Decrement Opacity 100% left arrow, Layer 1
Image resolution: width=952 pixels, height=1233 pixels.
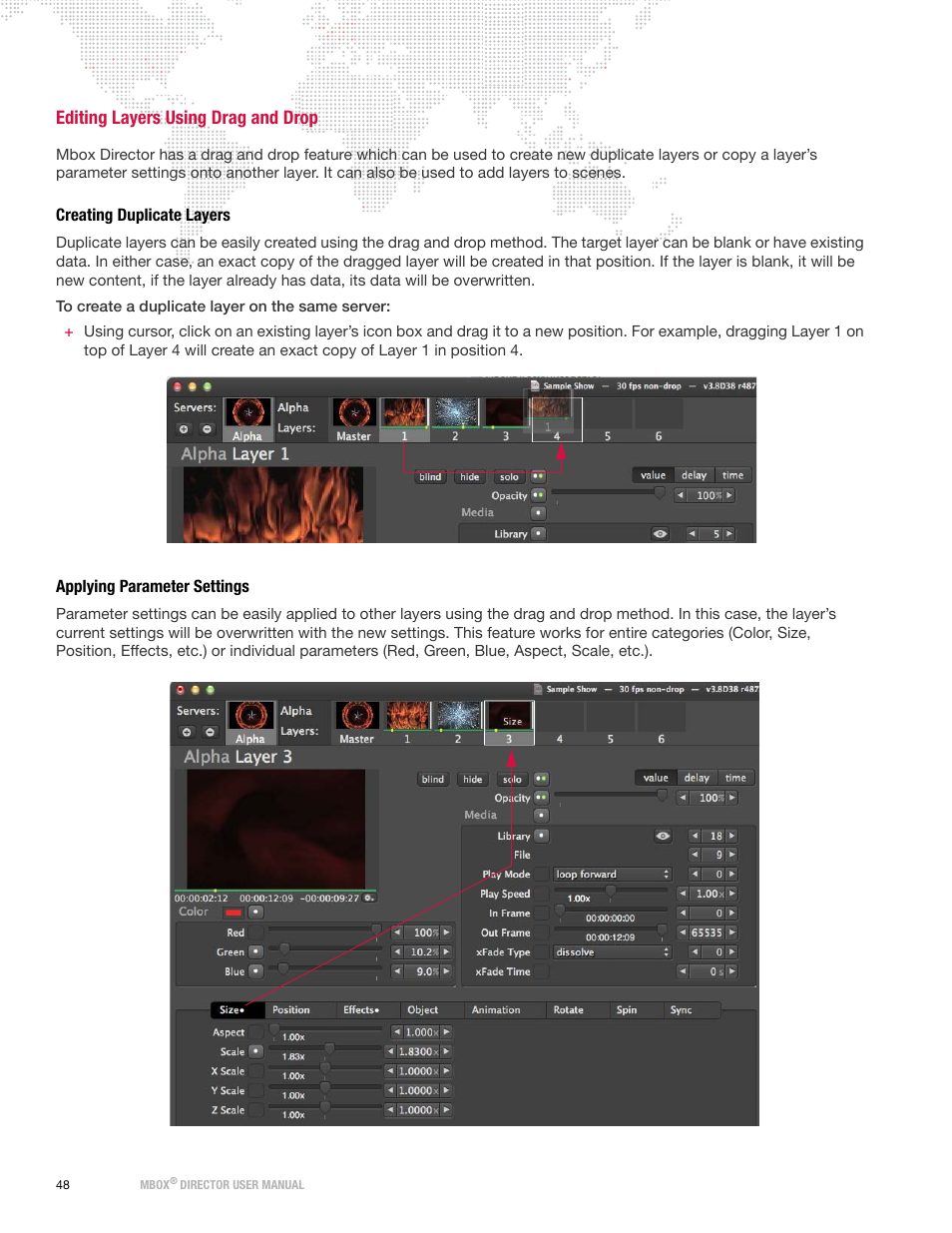[681, 496]
